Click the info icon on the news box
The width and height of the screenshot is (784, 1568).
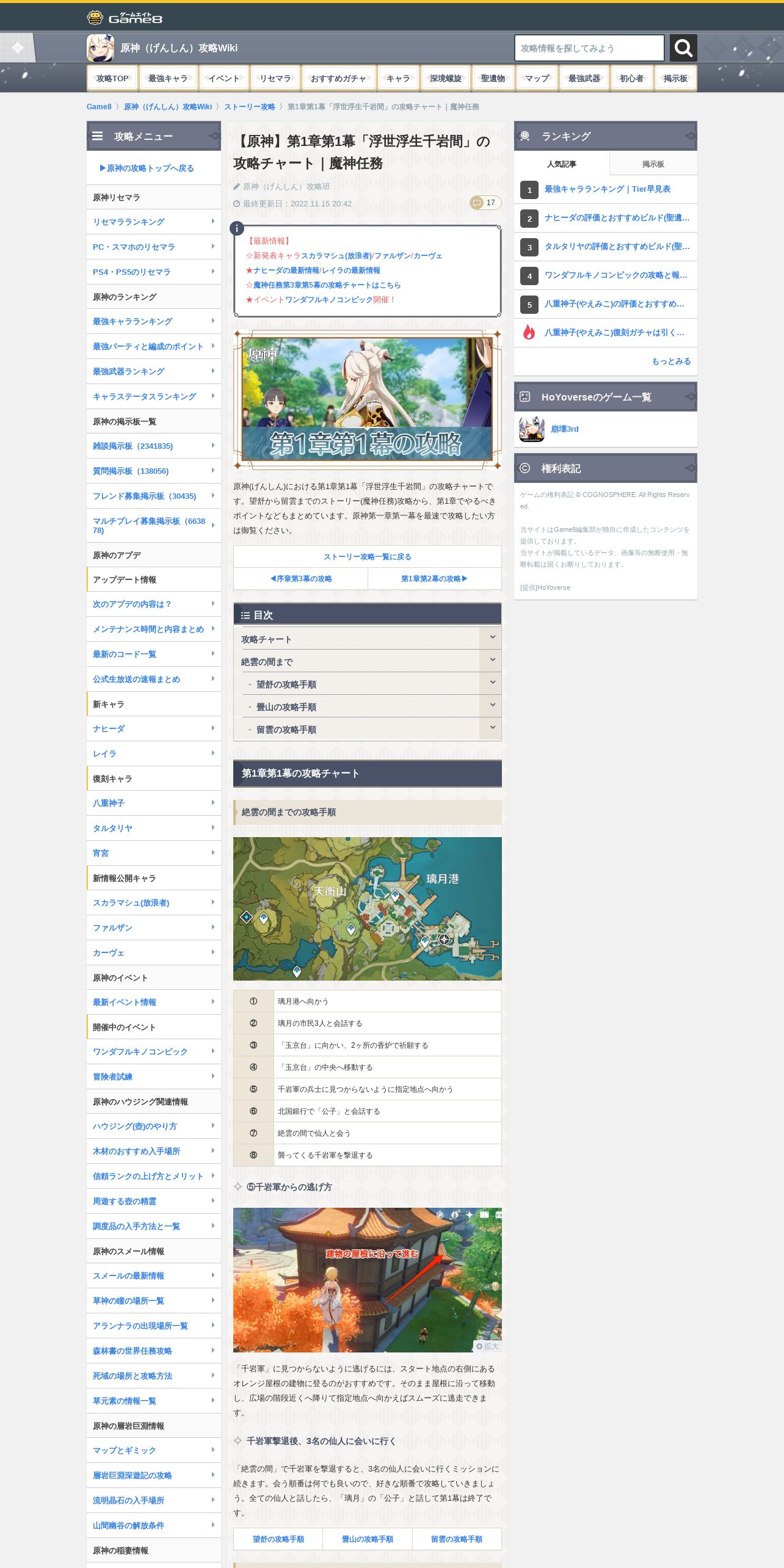click(237, 228)
